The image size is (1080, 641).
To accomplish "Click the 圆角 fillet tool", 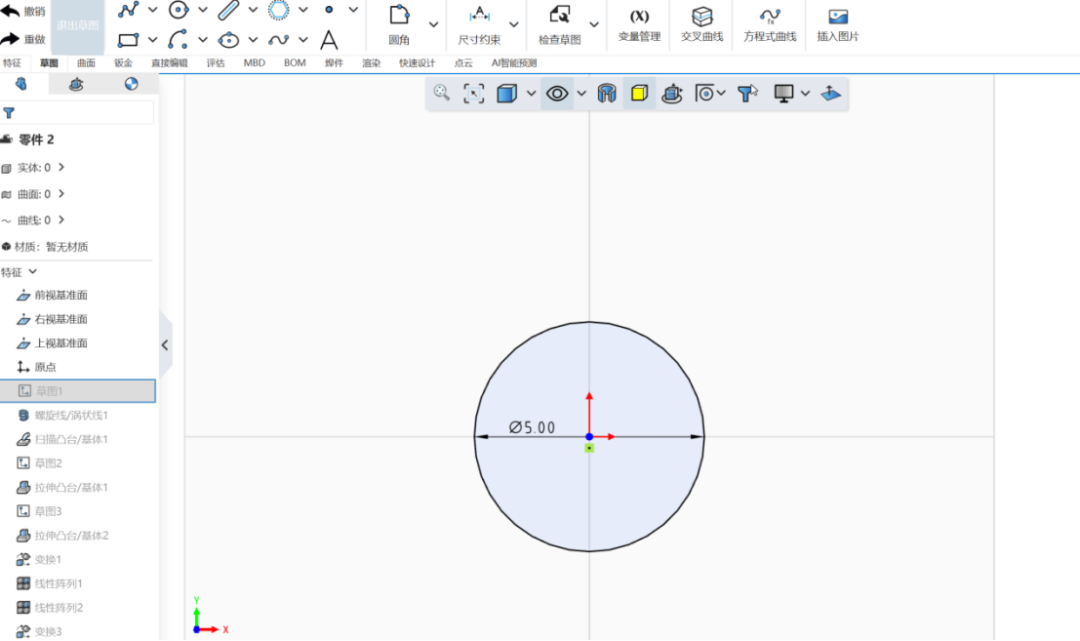I will click(399, 25).
